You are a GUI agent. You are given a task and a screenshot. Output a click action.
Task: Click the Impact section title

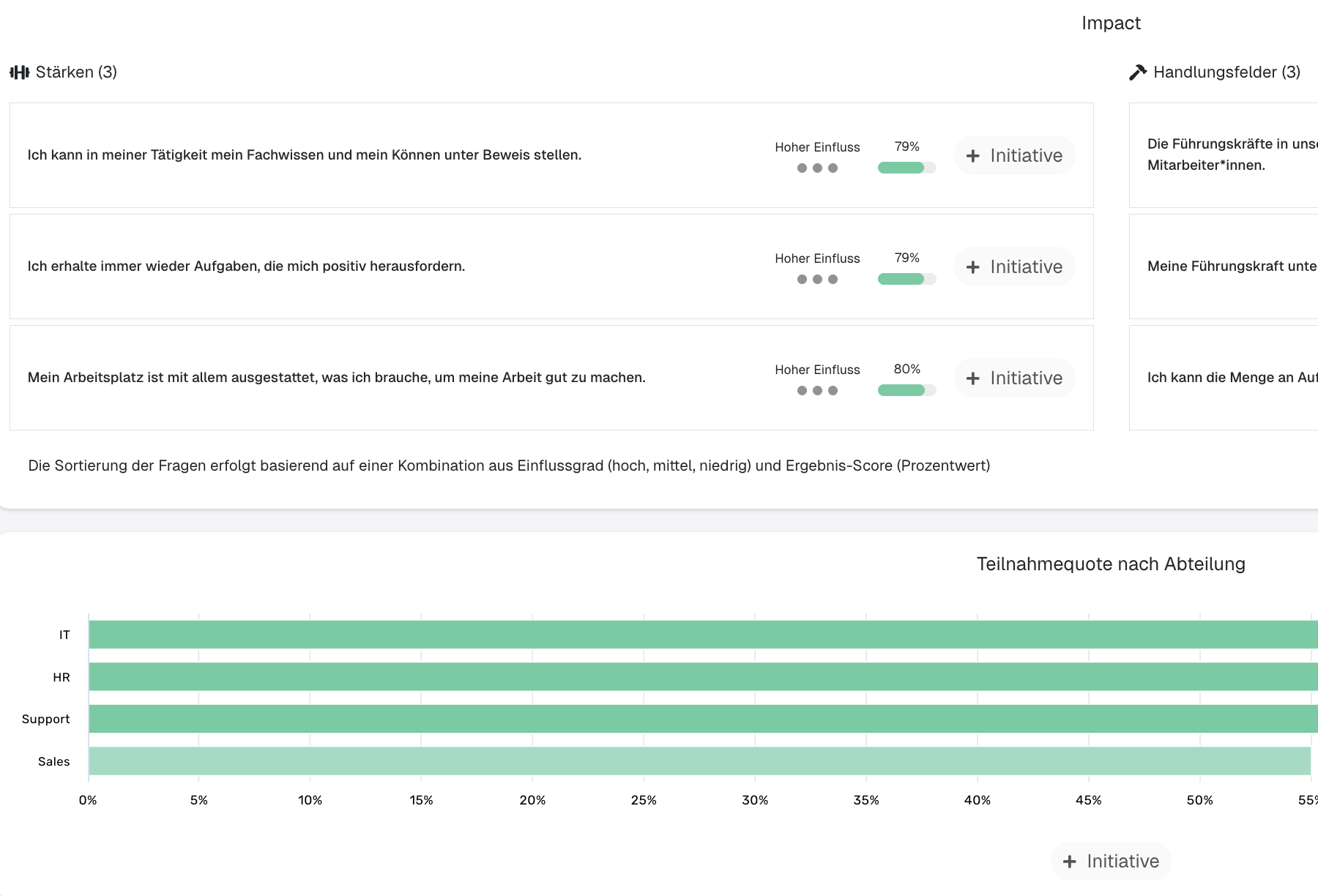point(1111,23)
